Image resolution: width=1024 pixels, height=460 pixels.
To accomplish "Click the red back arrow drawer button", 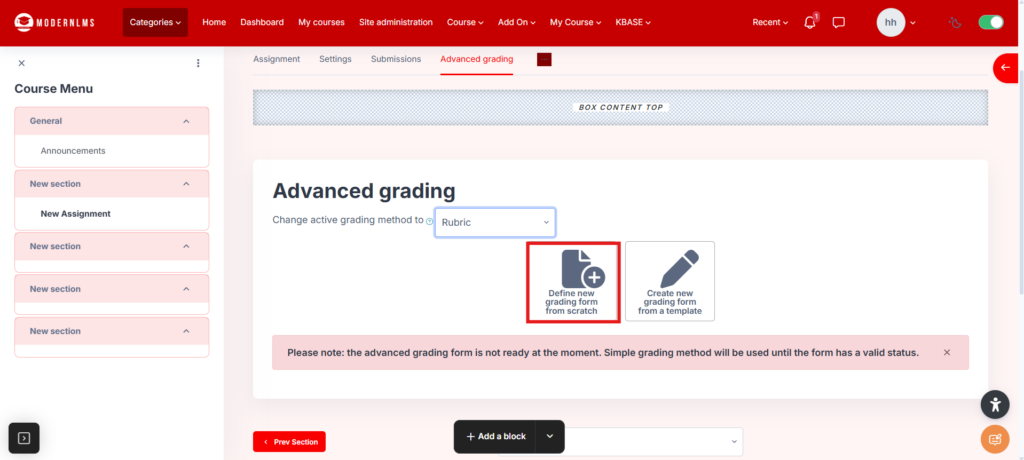I will click(1006, 68).
